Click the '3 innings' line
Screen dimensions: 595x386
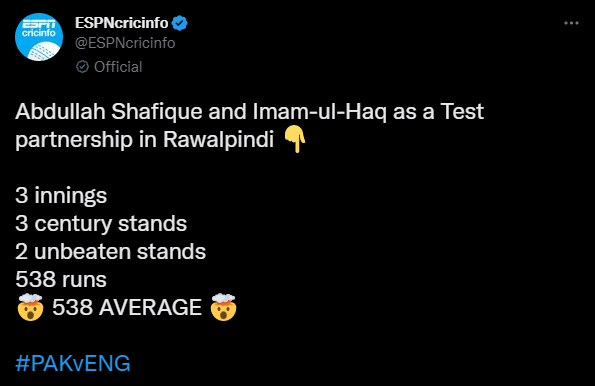(x=61, y=195)
